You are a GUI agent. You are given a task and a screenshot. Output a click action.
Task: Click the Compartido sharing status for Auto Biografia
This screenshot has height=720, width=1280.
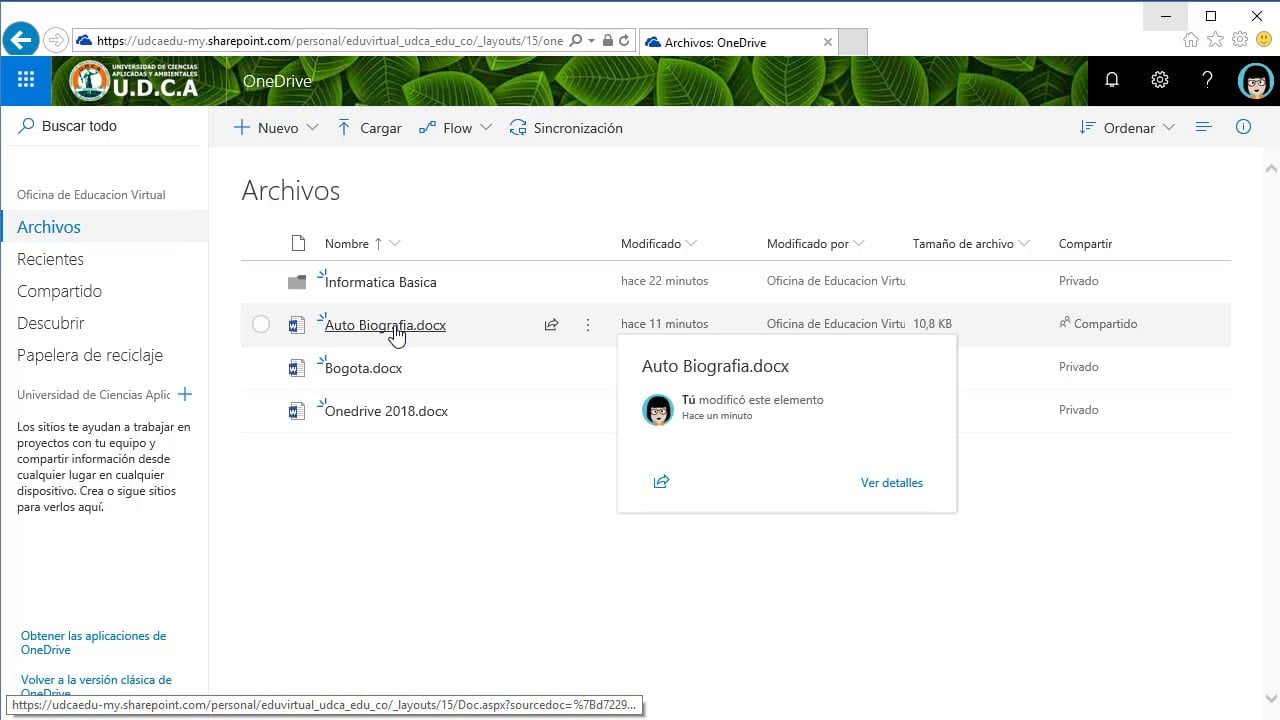coord(1098,324)
